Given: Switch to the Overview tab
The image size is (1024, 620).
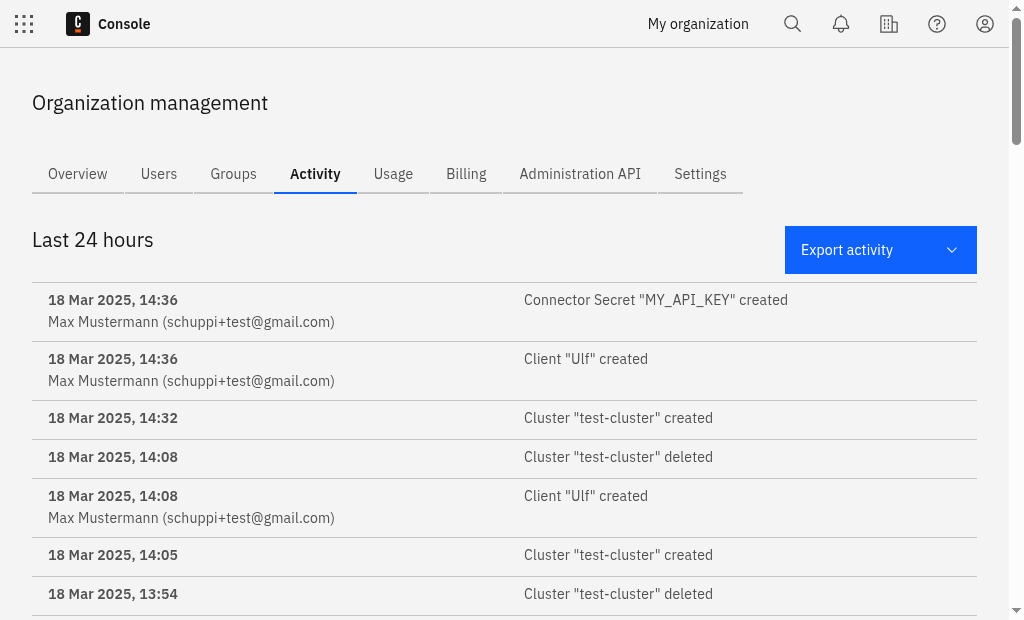Looking at the screenshot, I should pos(77,174).
